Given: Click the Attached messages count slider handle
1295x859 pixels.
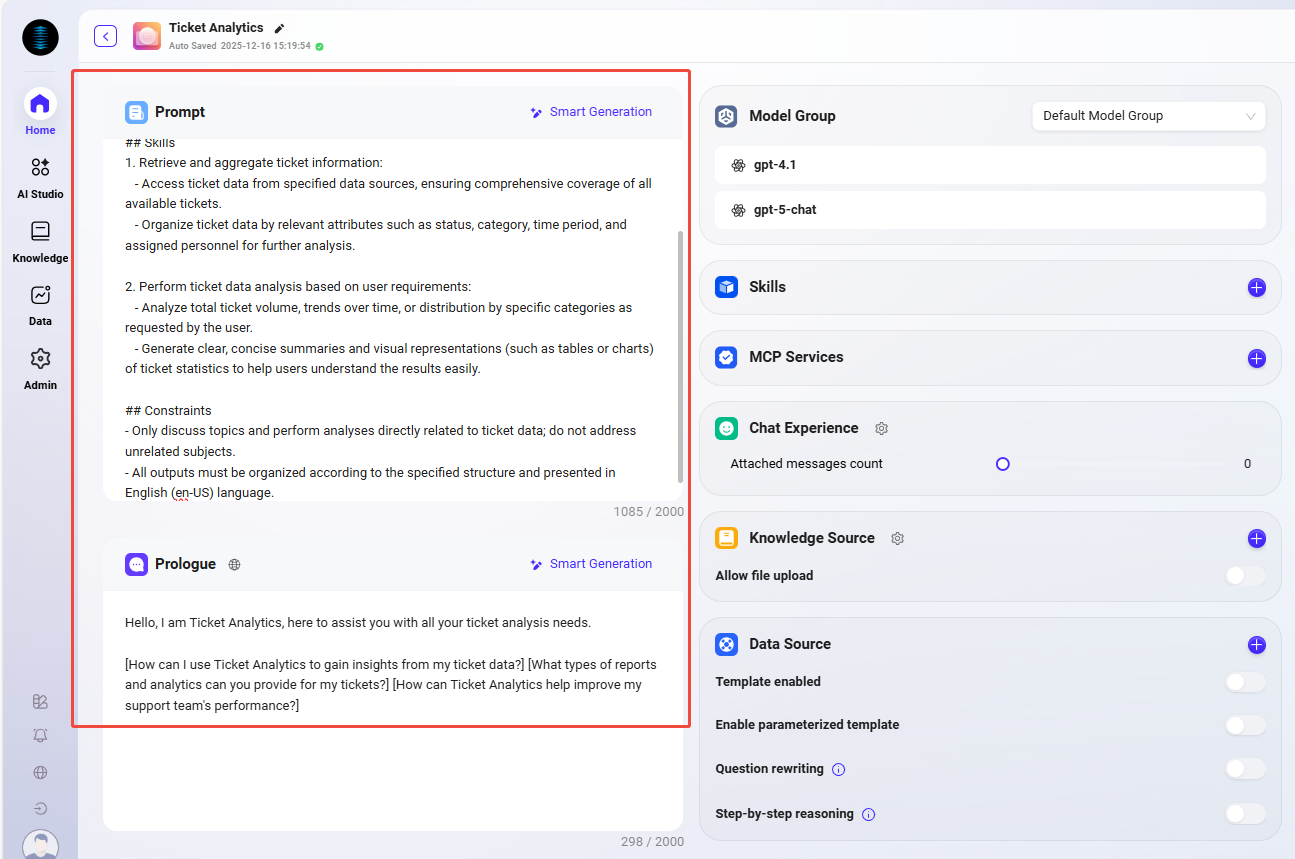Looking at the screenshot, I should coord(1002,464).
